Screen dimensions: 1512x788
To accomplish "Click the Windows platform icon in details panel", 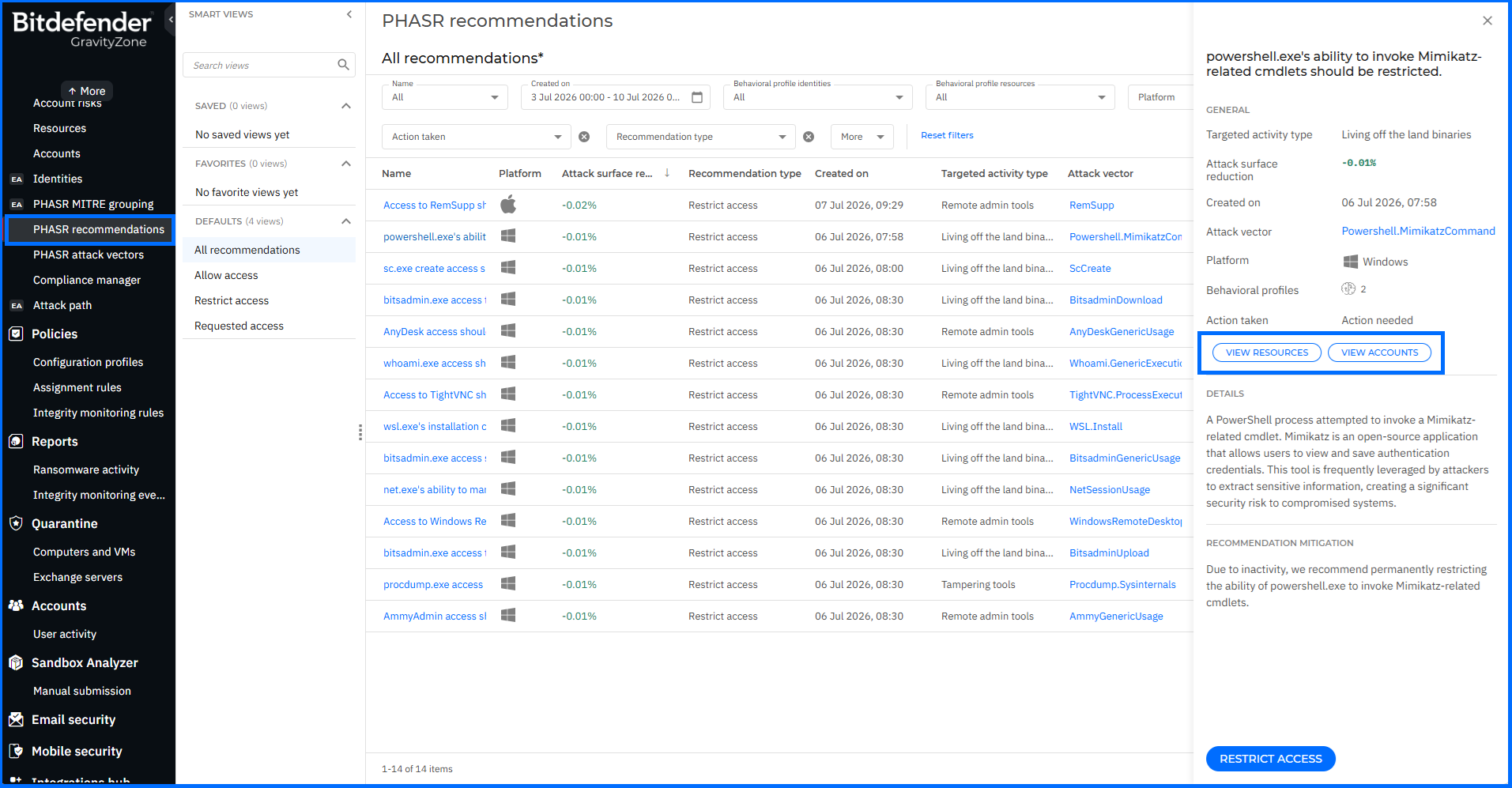I will tap(1351, 262).
